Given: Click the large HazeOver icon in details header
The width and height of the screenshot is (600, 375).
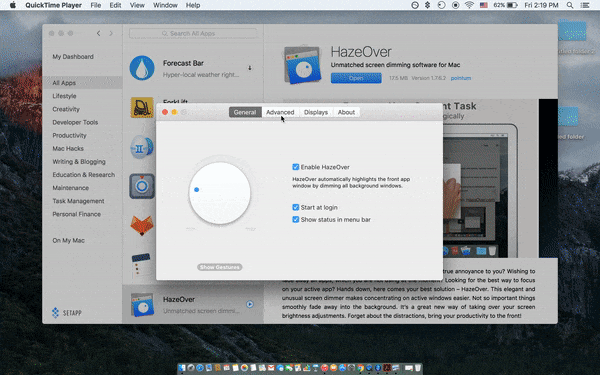Looking at the screenshot, I should click(302, 65).
